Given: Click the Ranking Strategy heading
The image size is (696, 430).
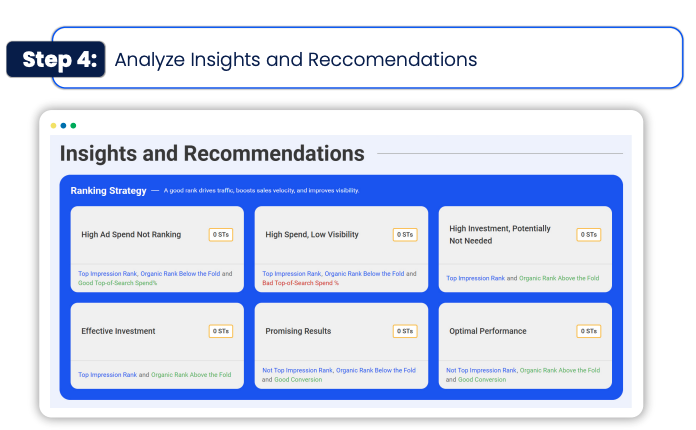Looking at the screenshot, I should tap(108, 191).
